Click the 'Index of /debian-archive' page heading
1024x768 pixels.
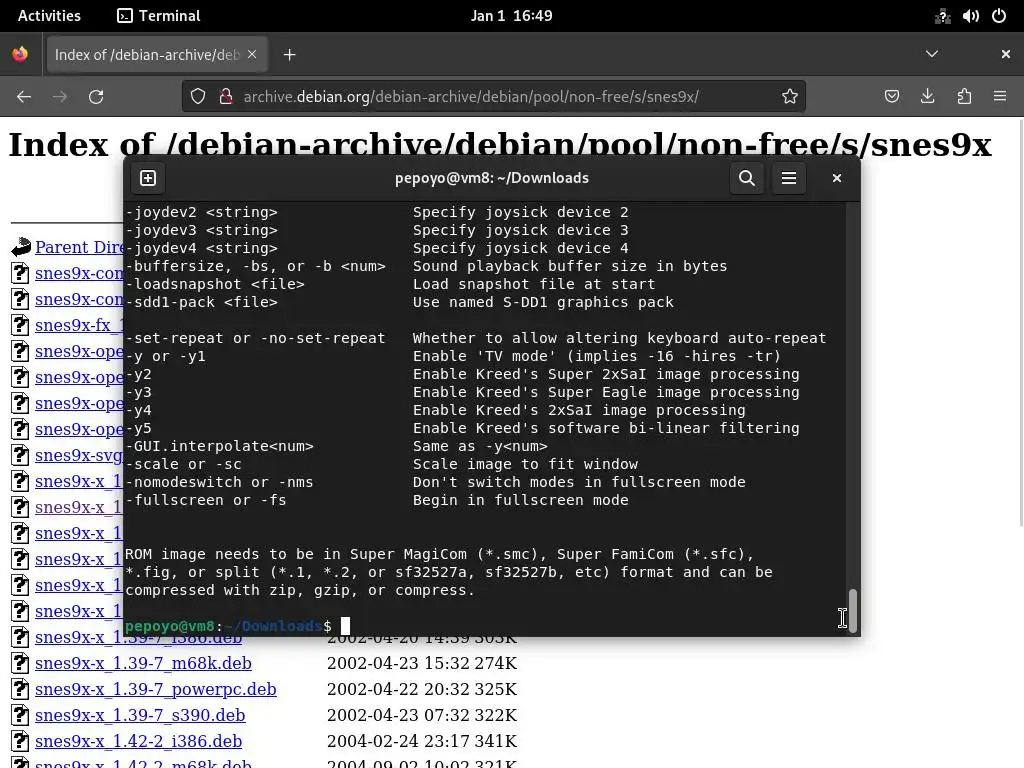pos(500,144)
